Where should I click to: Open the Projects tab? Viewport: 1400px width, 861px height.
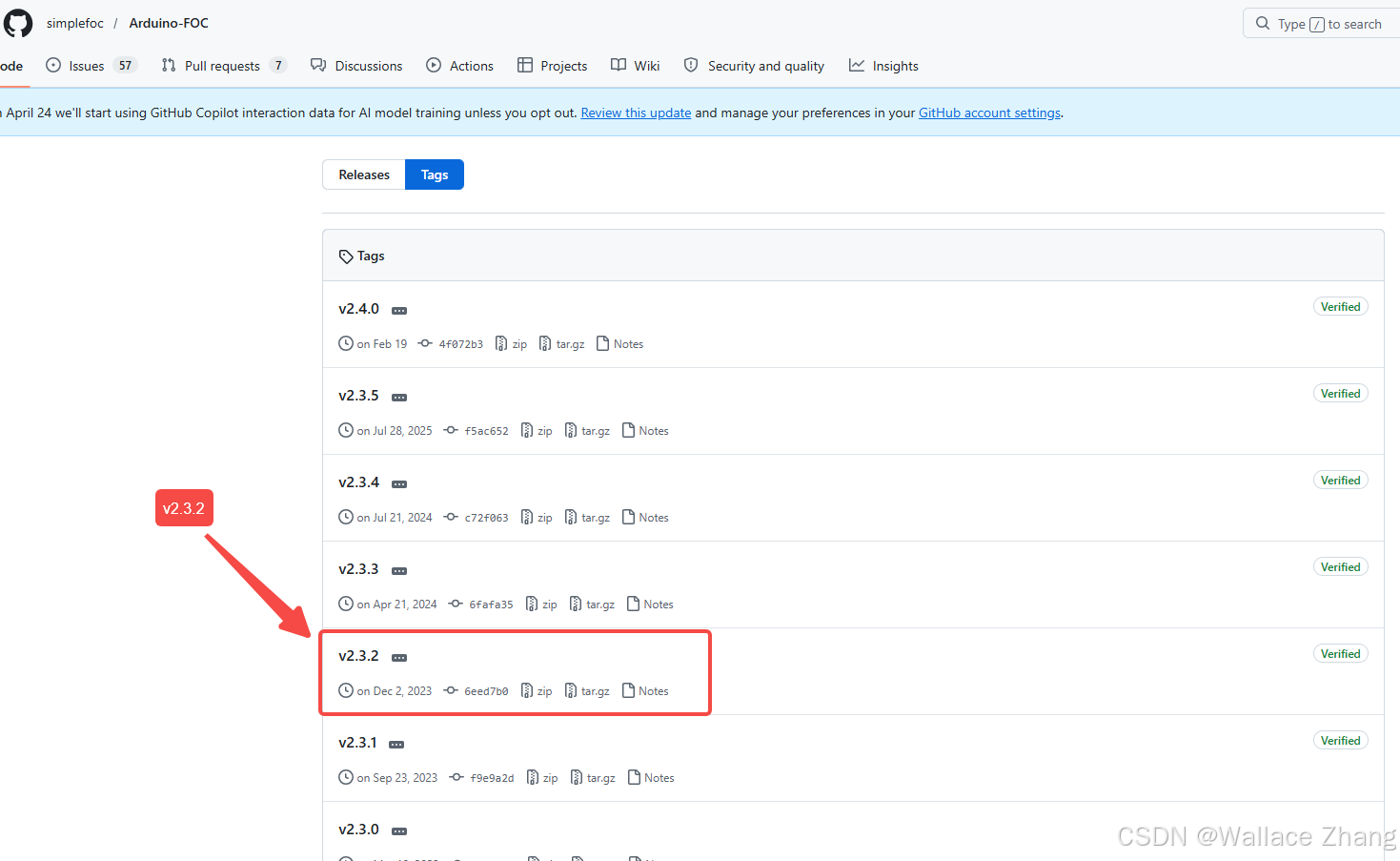[552, 66]
